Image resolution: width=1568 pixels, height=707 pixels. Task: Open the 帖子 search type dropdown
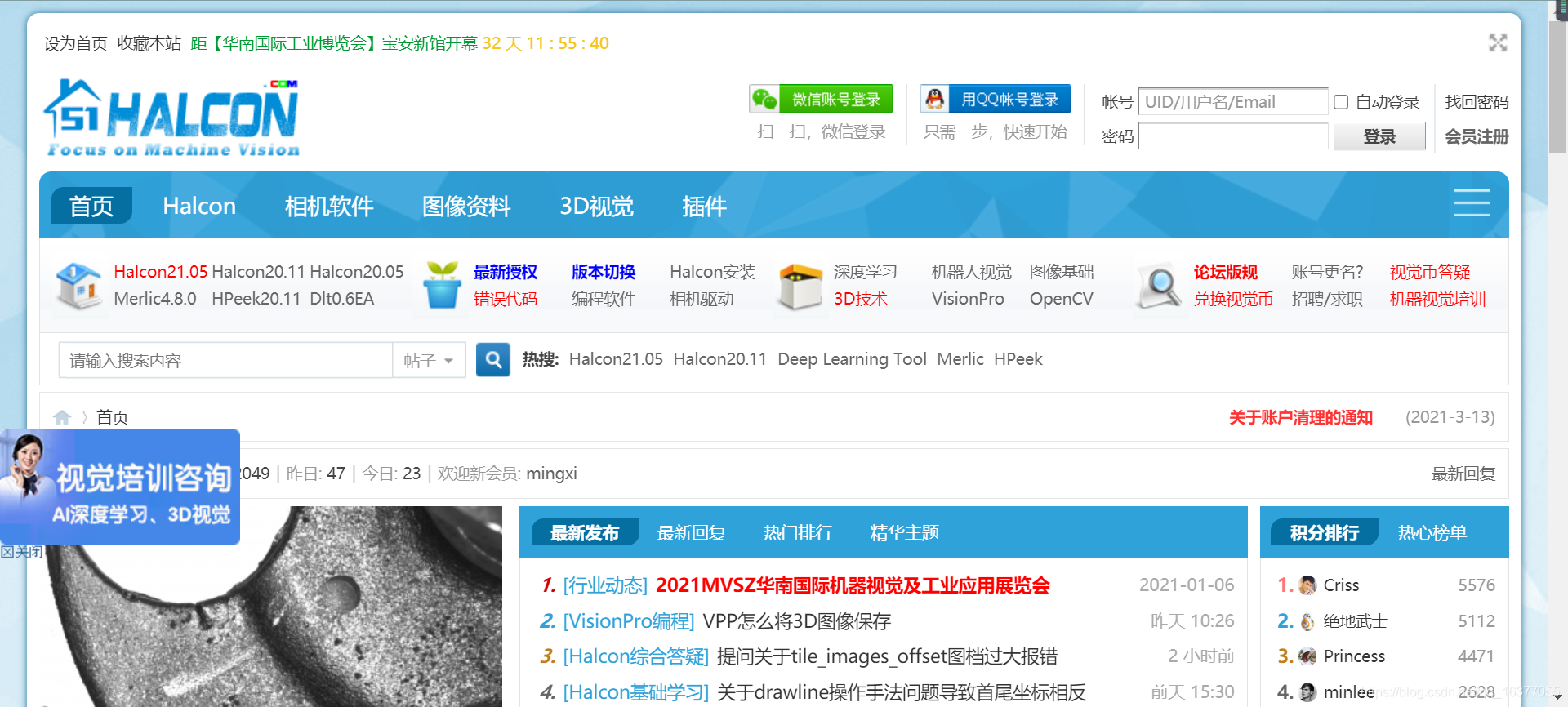tap(429, 361)
